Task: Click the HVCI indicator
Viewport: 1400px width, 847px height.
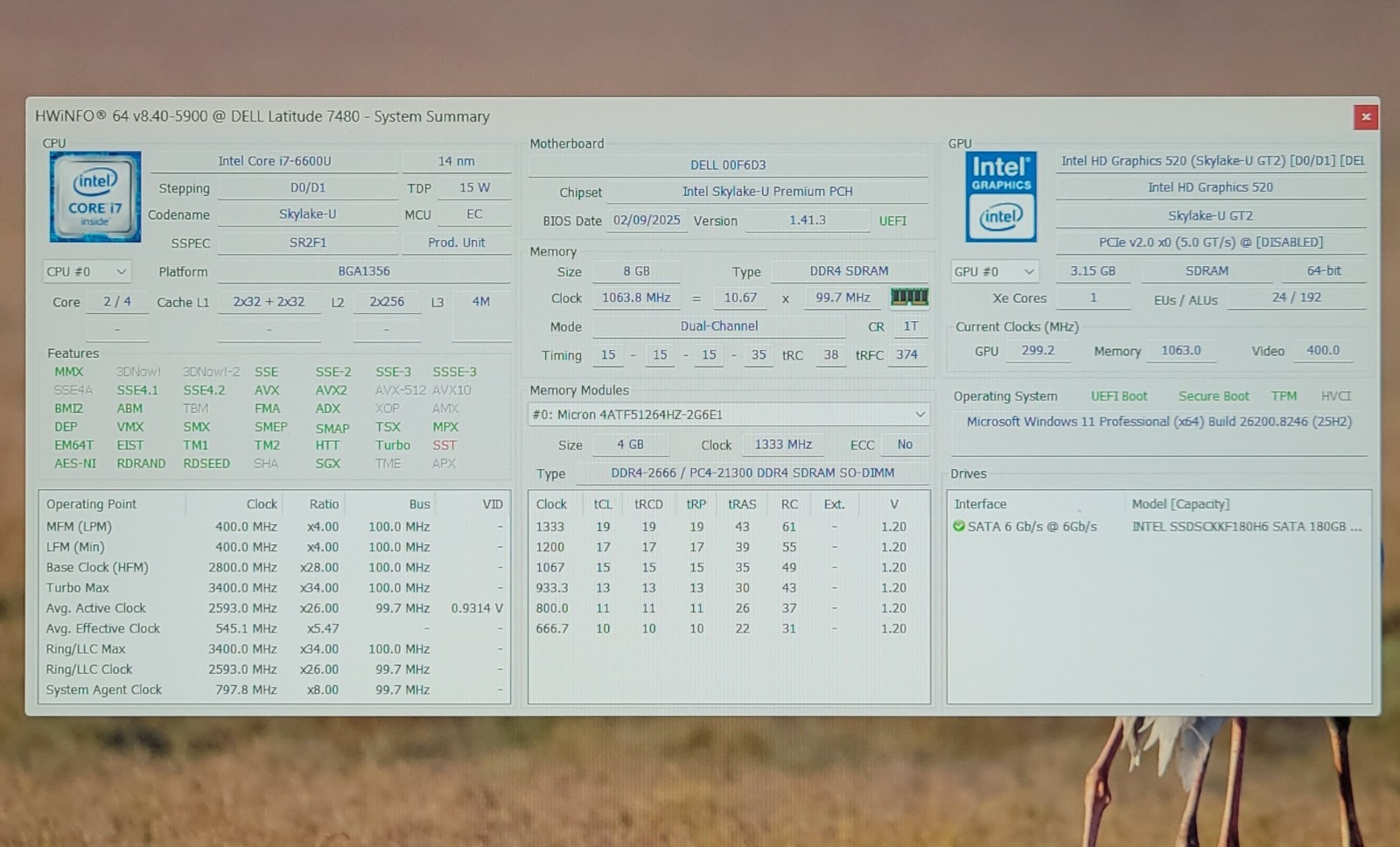Action: click(1336, 396)
